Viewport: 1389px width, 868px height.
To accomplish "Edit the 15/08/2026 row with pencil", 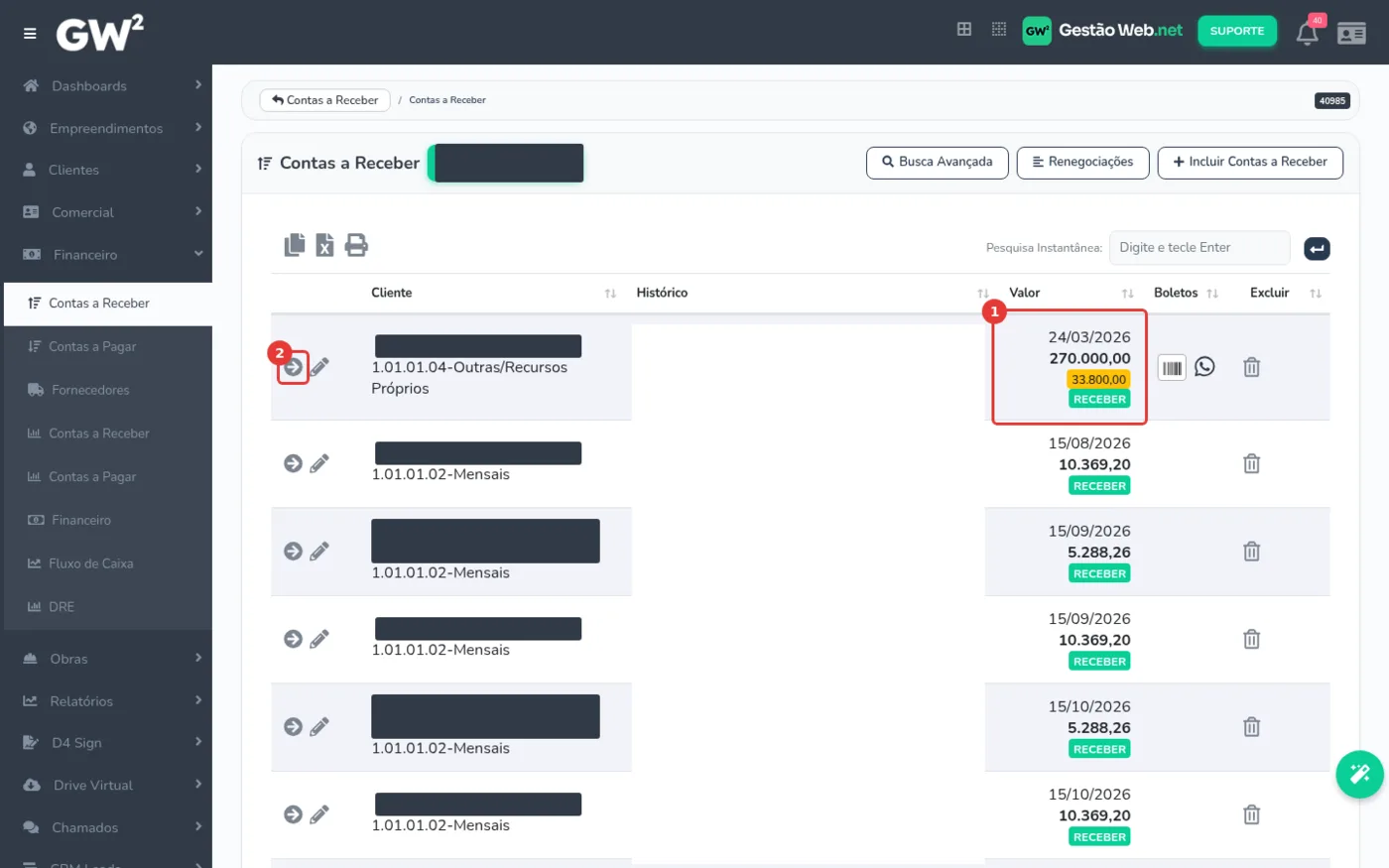I will point(319,463).
